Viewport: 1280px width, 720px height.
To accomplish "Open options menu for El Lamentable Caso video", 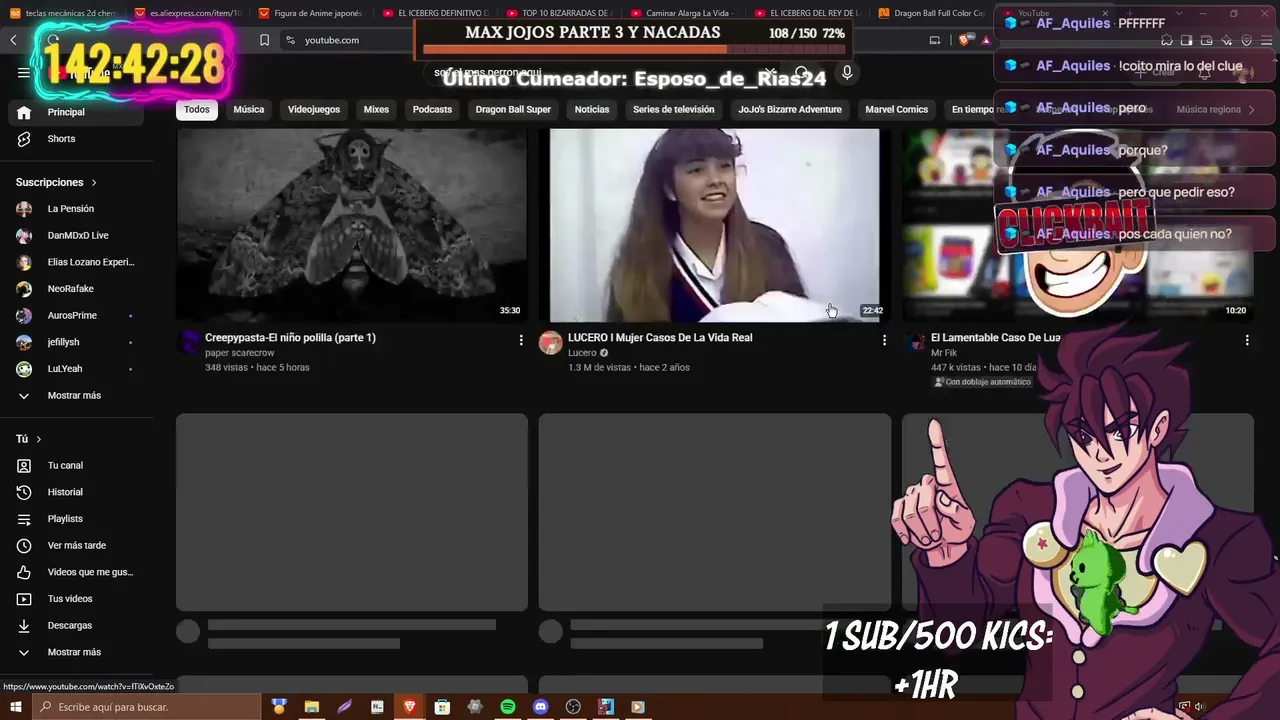I will point(1247,340).
